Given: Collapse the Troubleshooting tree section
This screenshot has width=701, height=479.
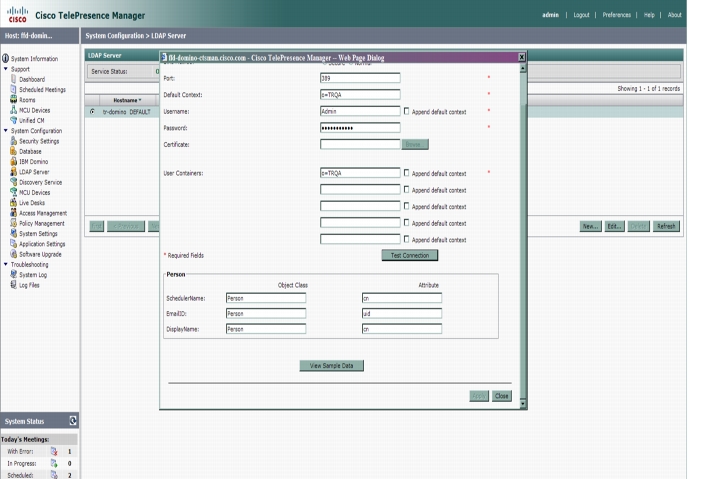Looking at the screenshot, I should 6,264.
